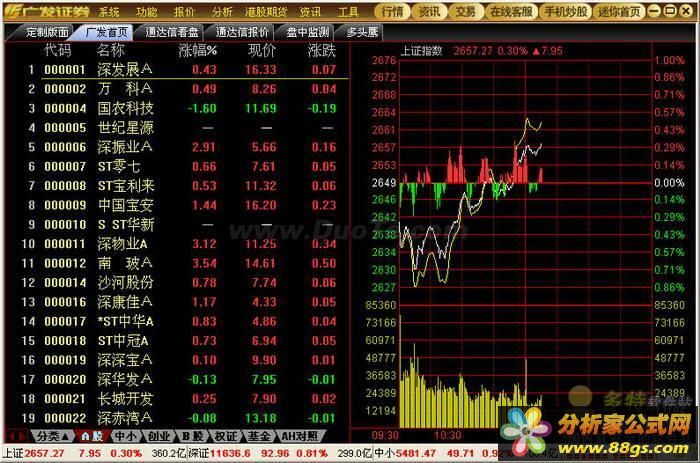
Task: Switch to the 广发首页 tab
Action: [107, 32]
